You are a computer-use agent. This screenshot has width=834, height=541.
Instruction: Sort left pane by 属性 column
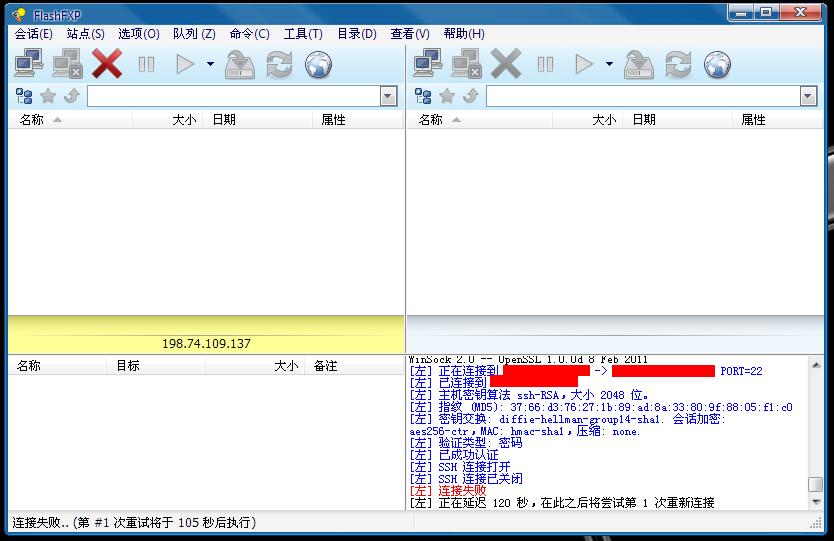(357, 120)
